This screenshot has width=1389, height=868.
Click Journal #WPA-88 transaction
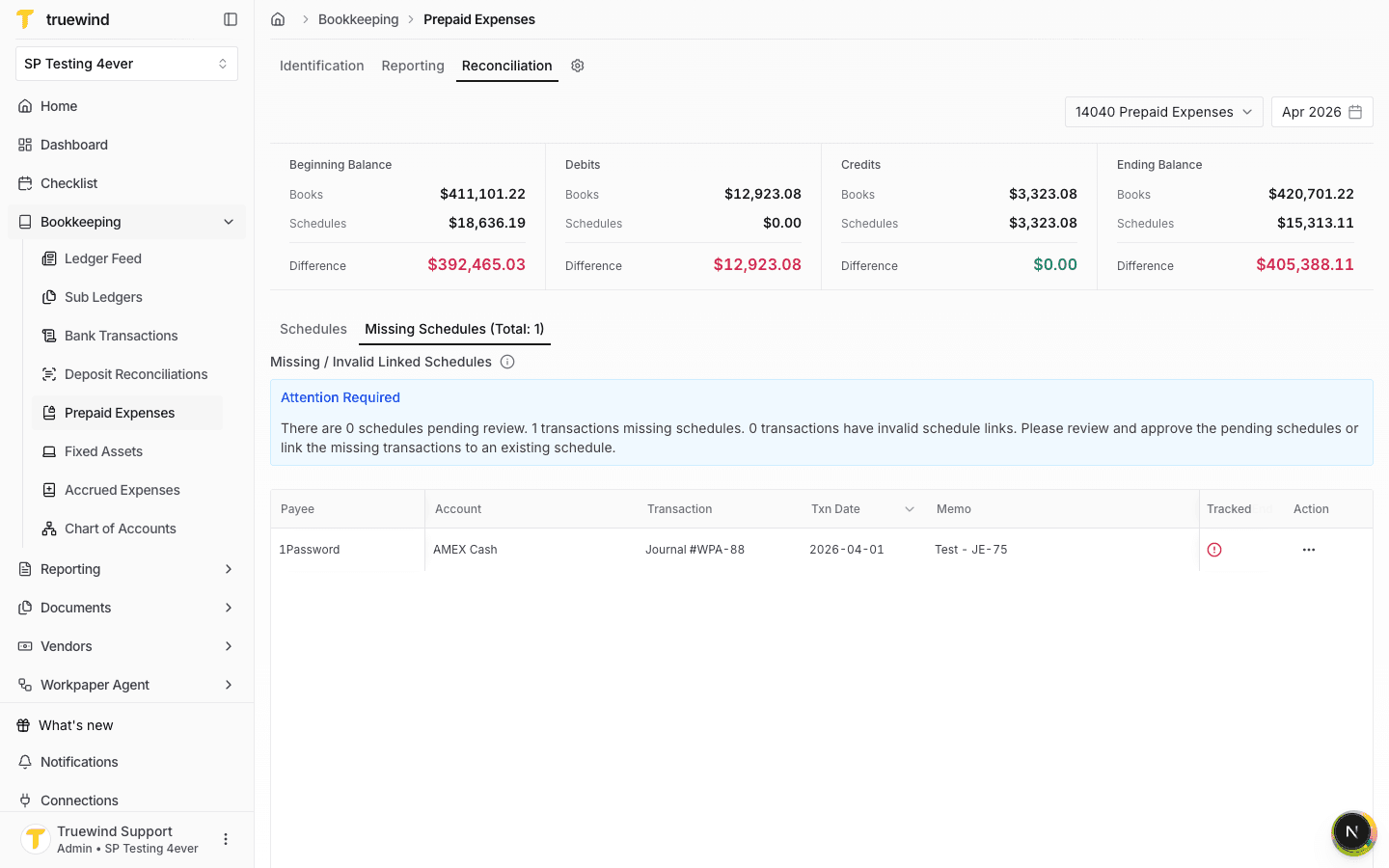click(x=694, y=550)
